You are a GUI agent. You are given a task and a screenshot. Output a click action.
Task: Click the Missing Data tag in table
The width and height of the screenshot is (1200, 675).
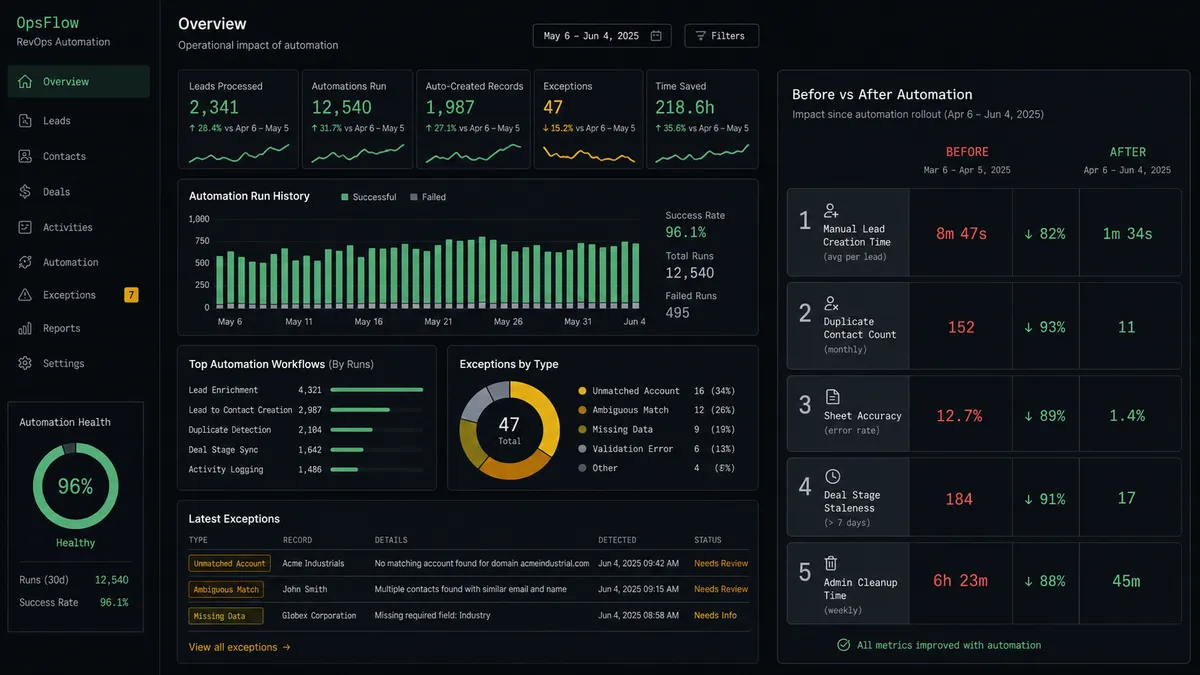point(226,615)
